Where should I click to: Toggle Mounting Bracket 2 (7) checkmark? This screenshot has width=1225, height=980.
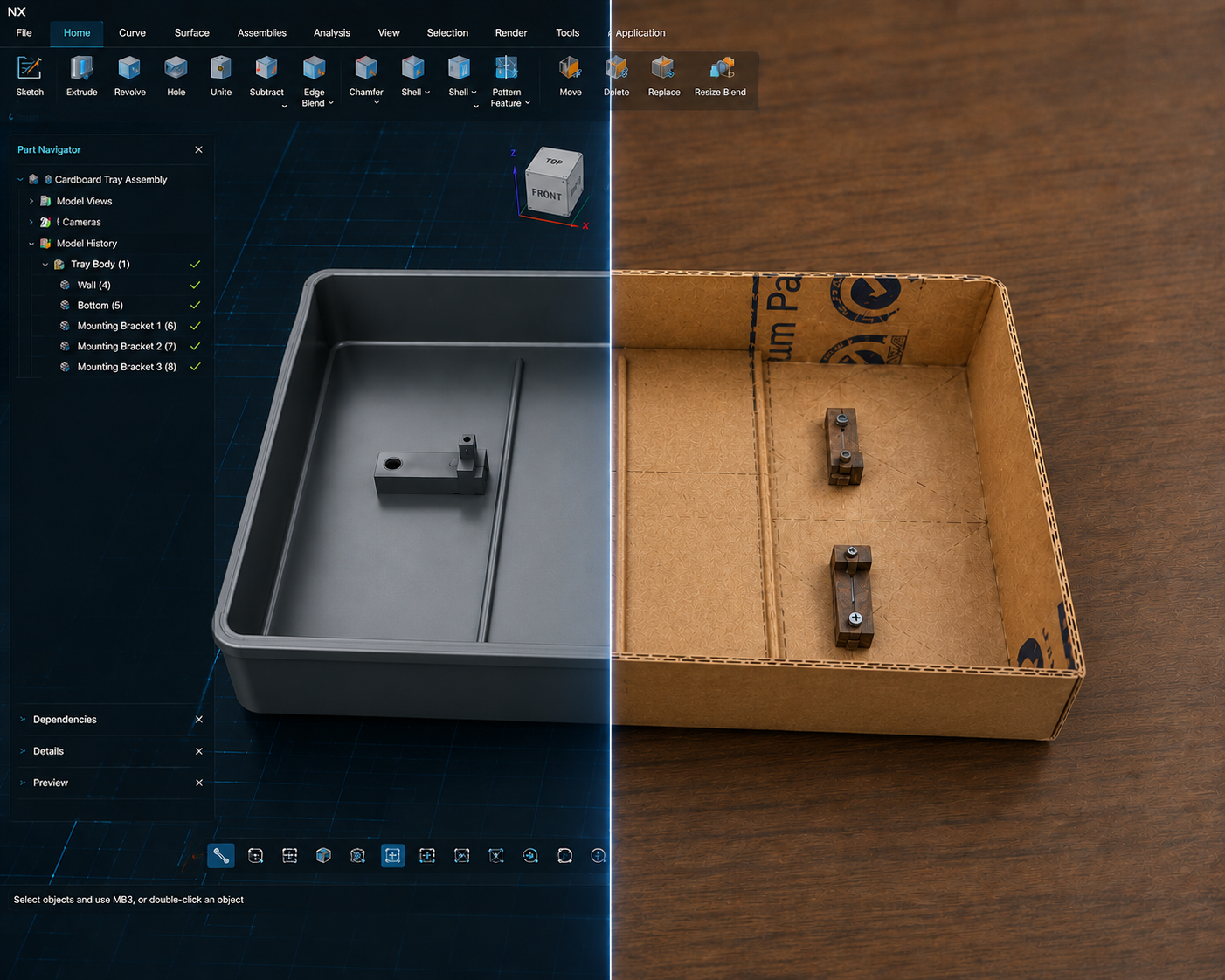[195, 346]
